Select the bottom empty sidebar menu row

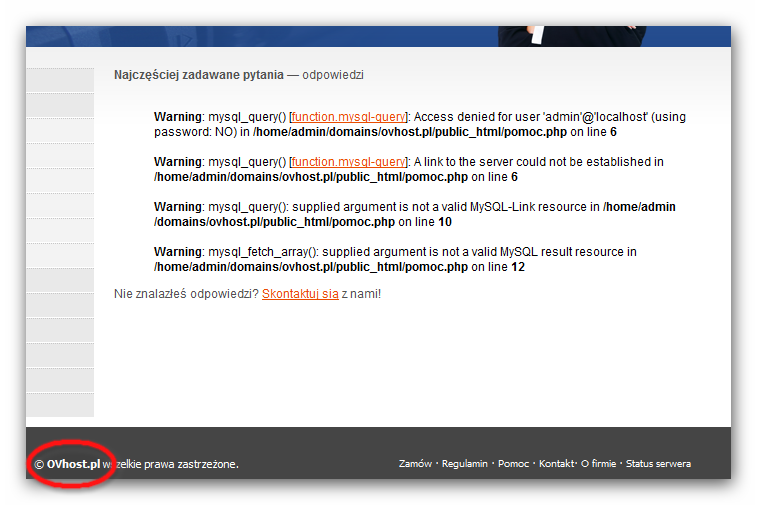pyautogui.click(x=60, y=405)
